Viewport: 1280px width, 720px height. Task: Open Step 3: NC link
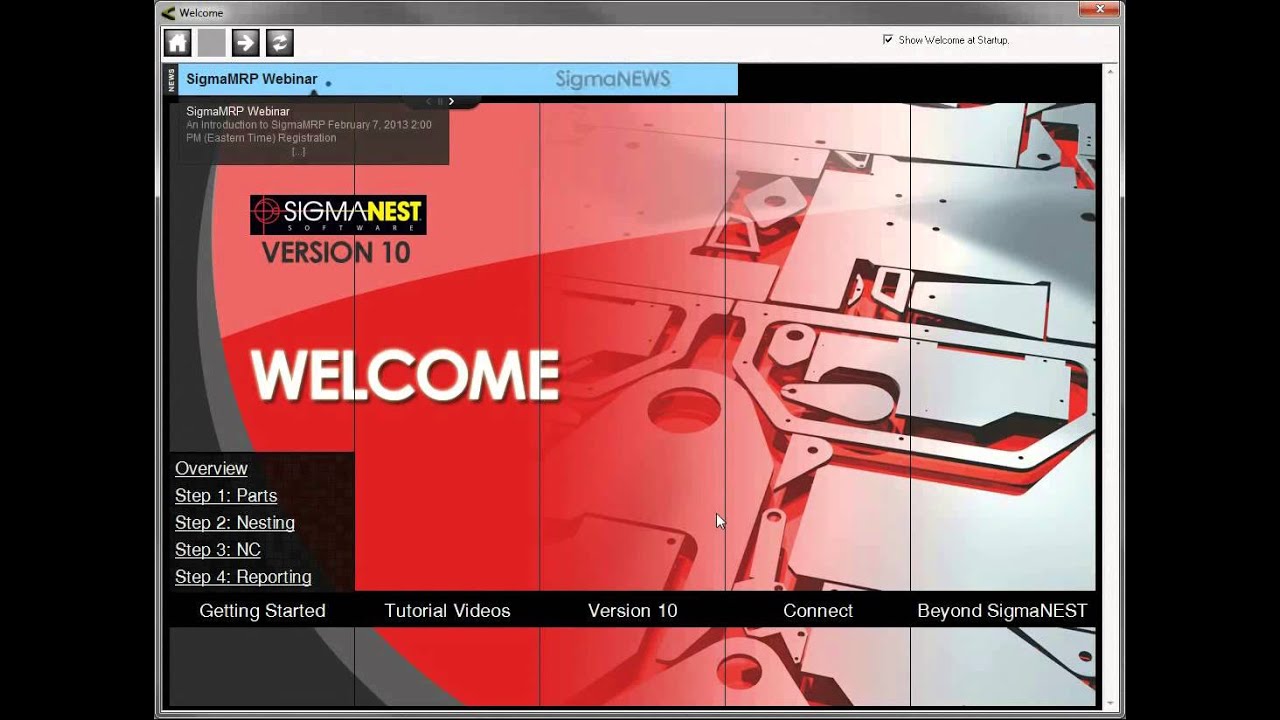218,549
